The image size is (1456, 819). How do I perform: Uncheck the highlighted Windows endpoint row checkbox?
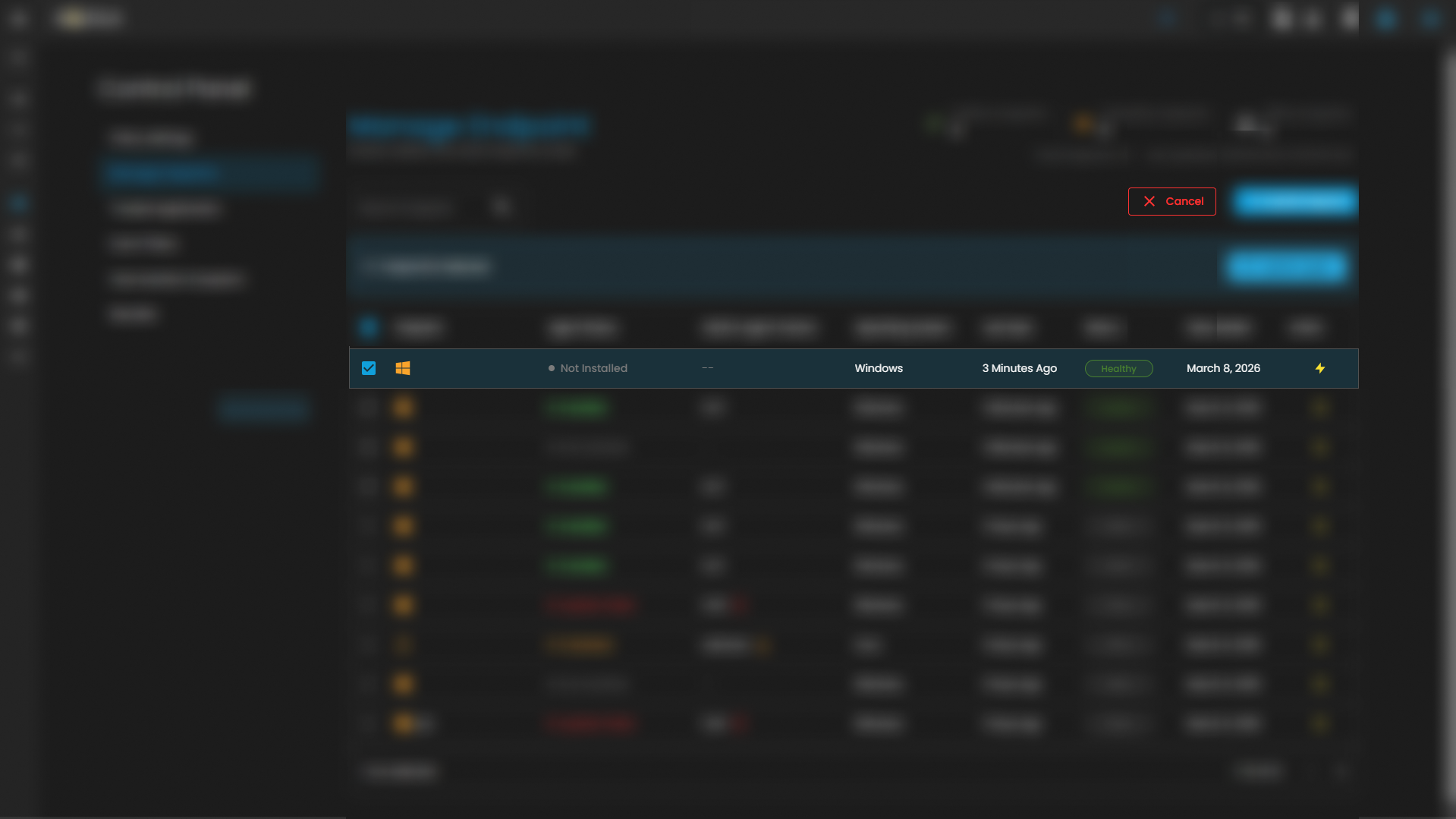(369, 368)
